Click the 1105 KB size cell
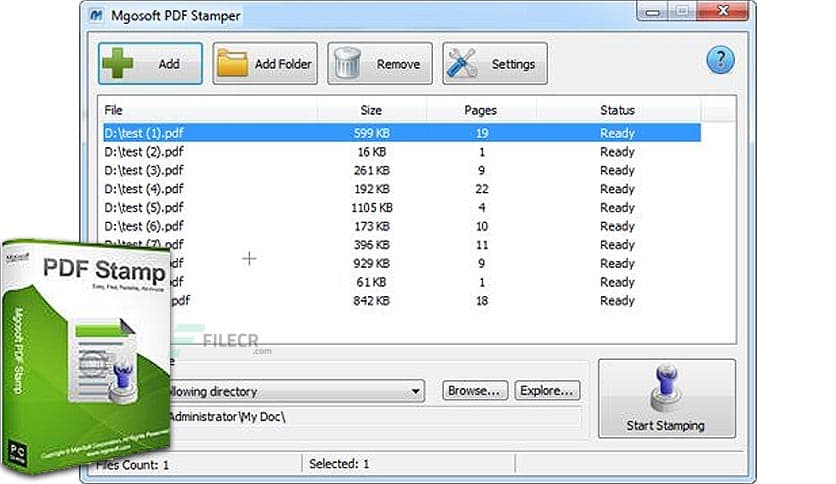836x484 pixels. pyautogui.click(x=372, y=208)
